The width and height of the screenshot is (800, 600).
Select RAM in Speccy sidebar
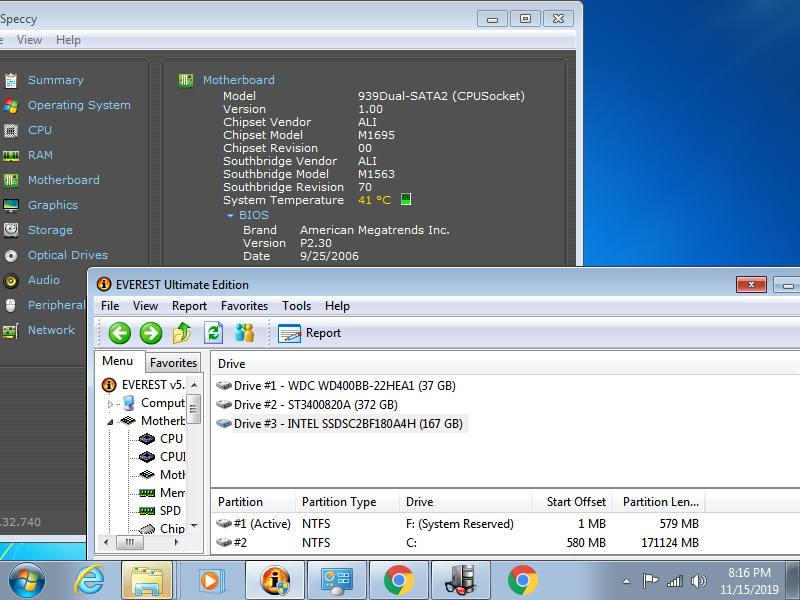[40, 155]
